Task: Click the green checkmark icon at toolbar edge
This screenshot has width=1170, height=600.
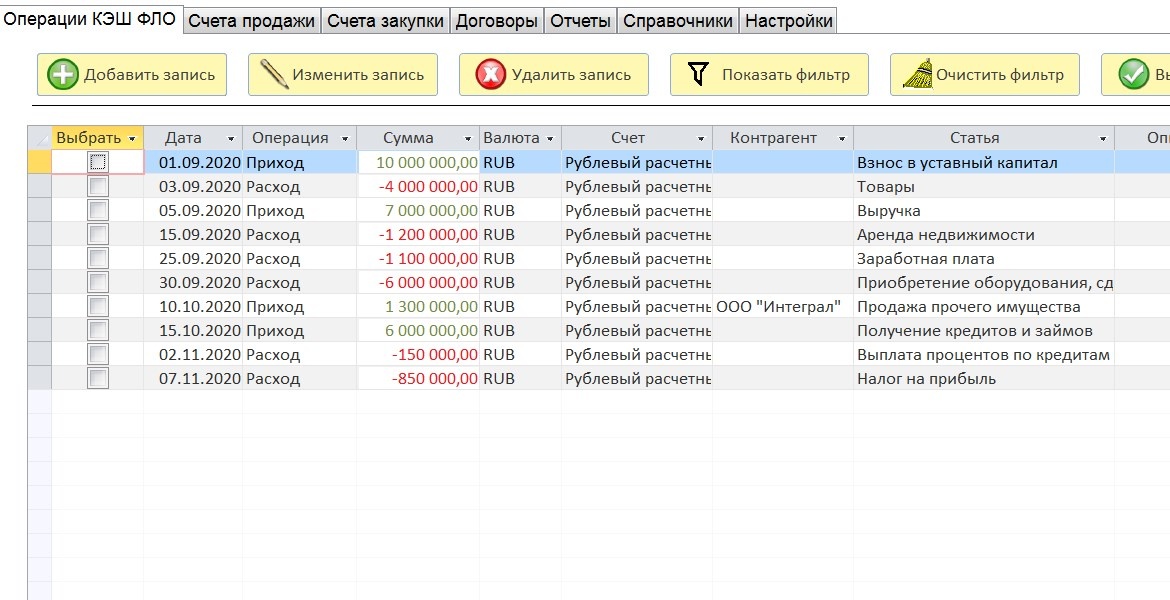Action: pyautogui.click(x=1133, y=75)
